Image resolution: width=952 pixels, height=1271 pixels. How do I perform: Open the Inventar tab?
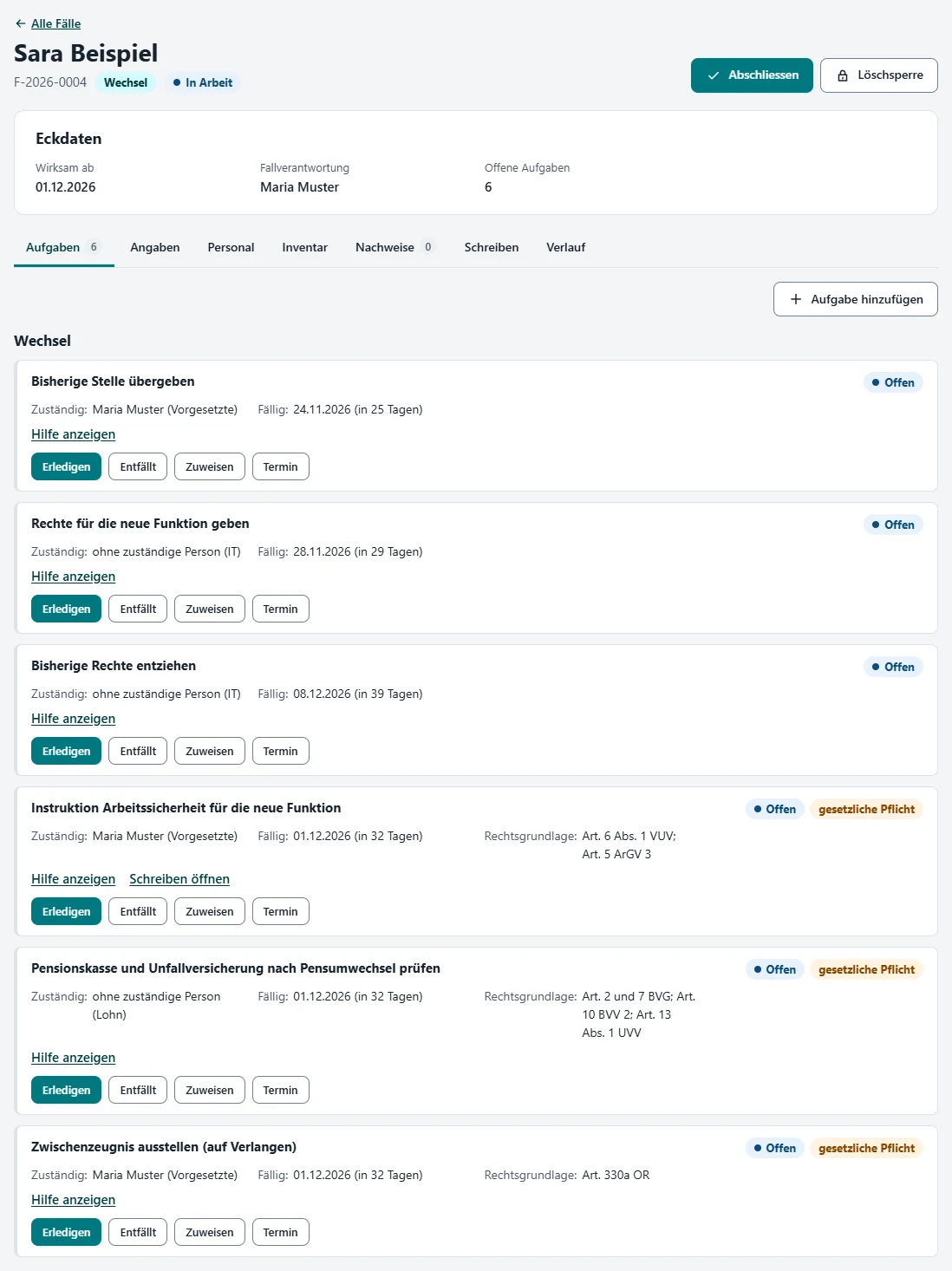point(305,247)
